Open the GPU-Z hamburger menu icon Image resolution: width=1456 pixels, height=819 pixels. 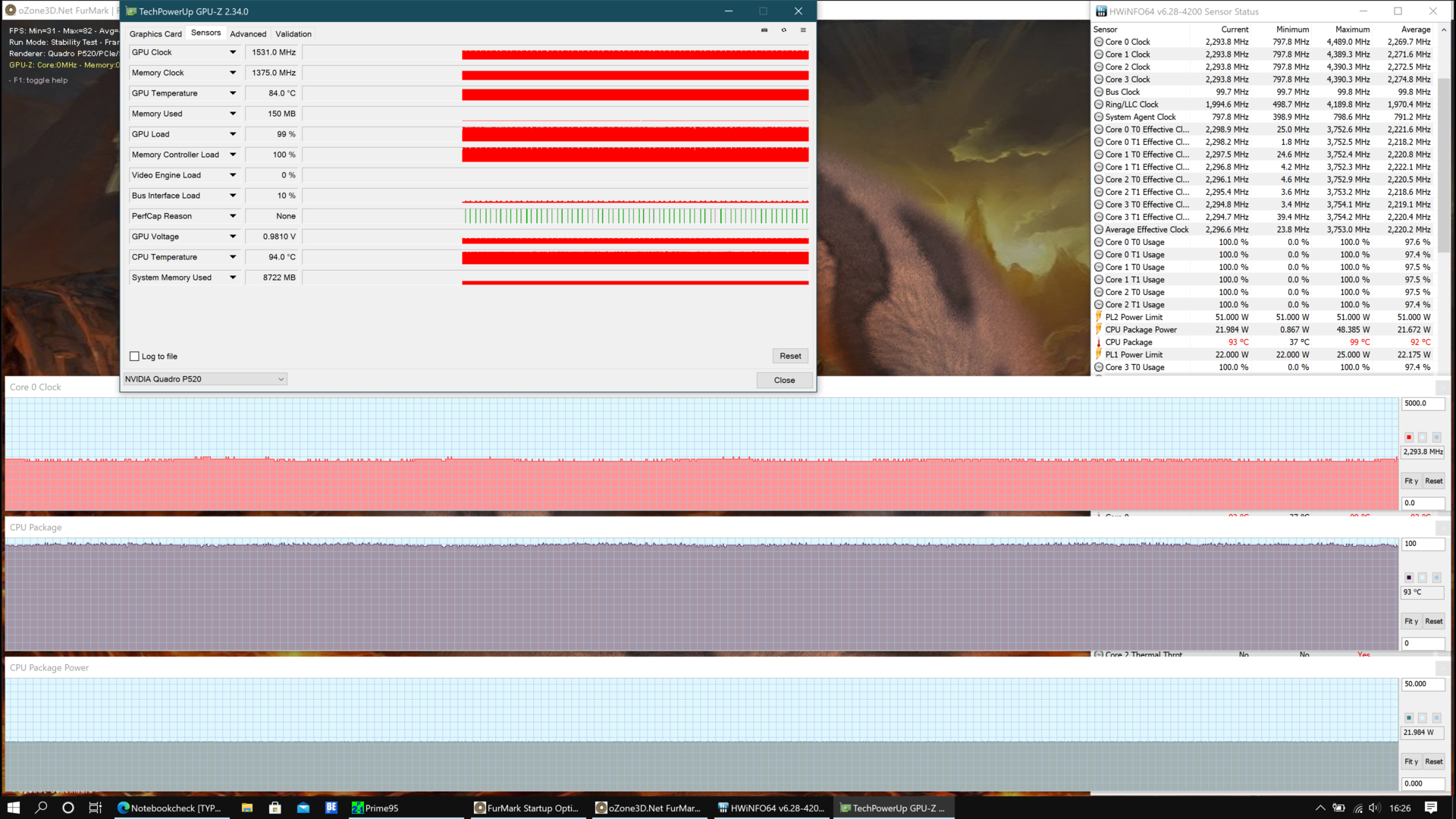click(x=803, y=30)
